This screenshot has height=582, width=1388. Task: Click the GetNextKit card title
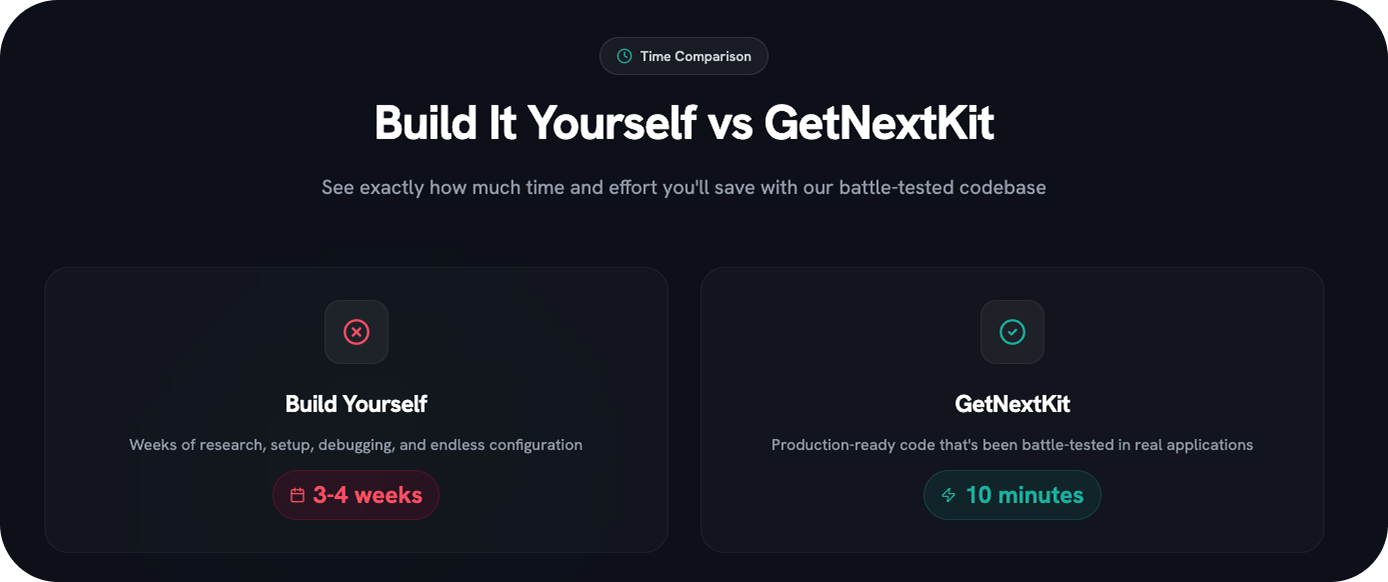1012,404
